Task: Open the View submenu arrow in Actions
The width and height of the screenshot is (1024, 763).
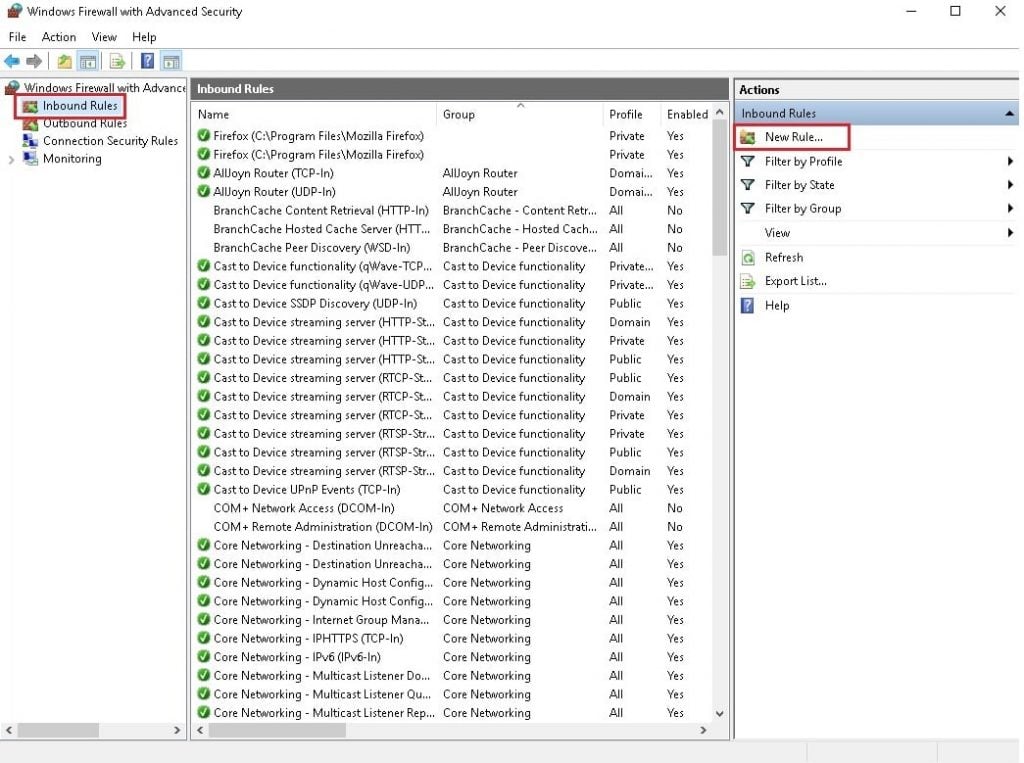Action: click(1010, 233)
